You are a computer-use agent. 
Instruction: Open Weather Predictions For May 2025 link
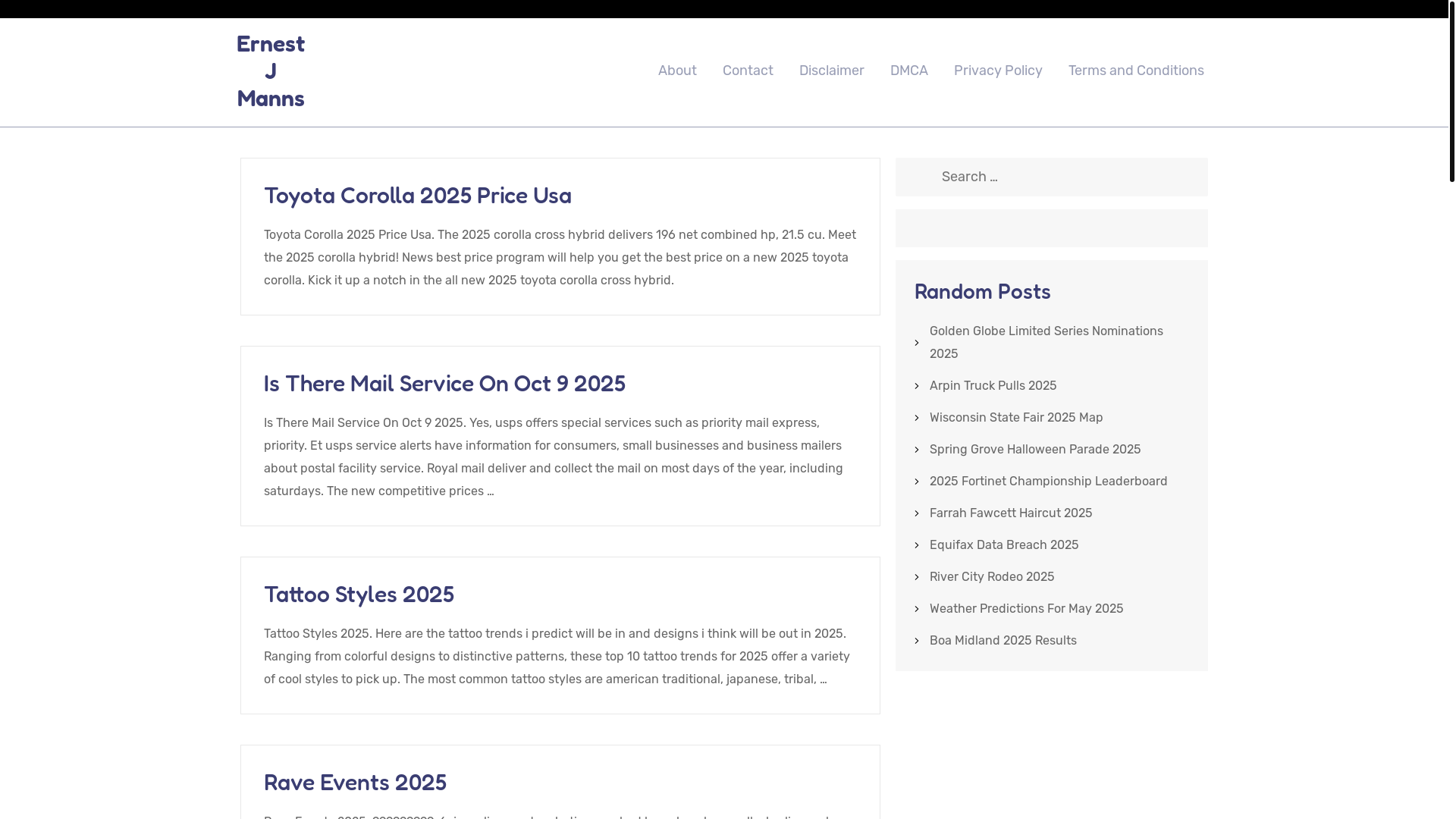click(x=1026, y=609)
